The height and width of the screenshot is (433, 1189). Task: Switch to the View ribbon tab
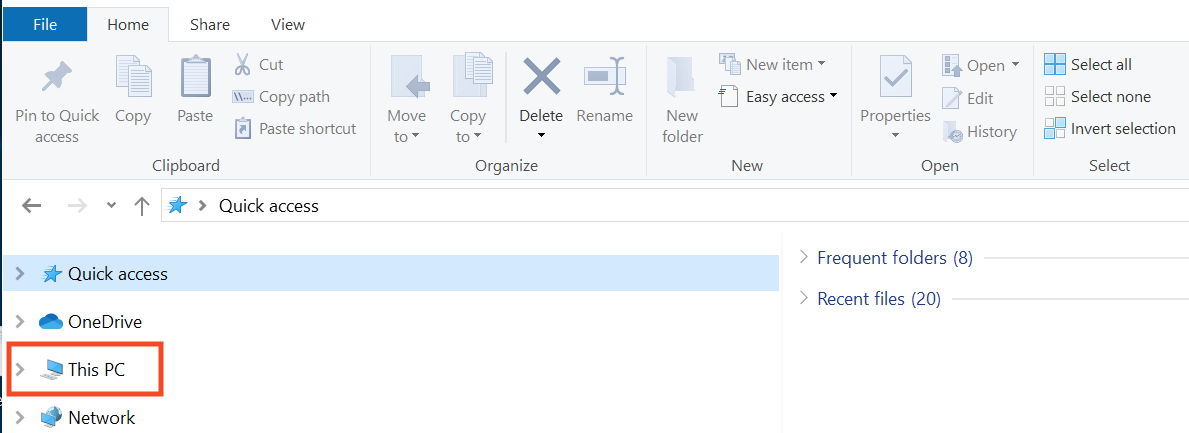pyautogui.click(x=288, y=24)
